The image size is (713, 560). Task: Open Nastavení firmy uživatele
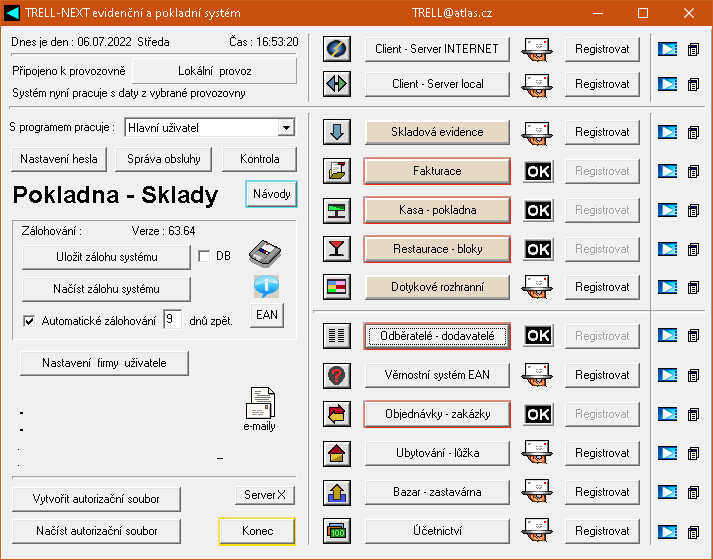104,363
